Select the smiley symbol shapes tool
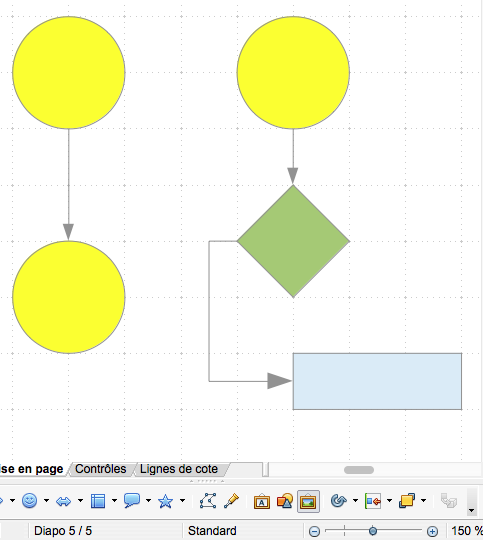Viewport: 483px width, 540px height. pyautogui.click(x=30, y=501)
